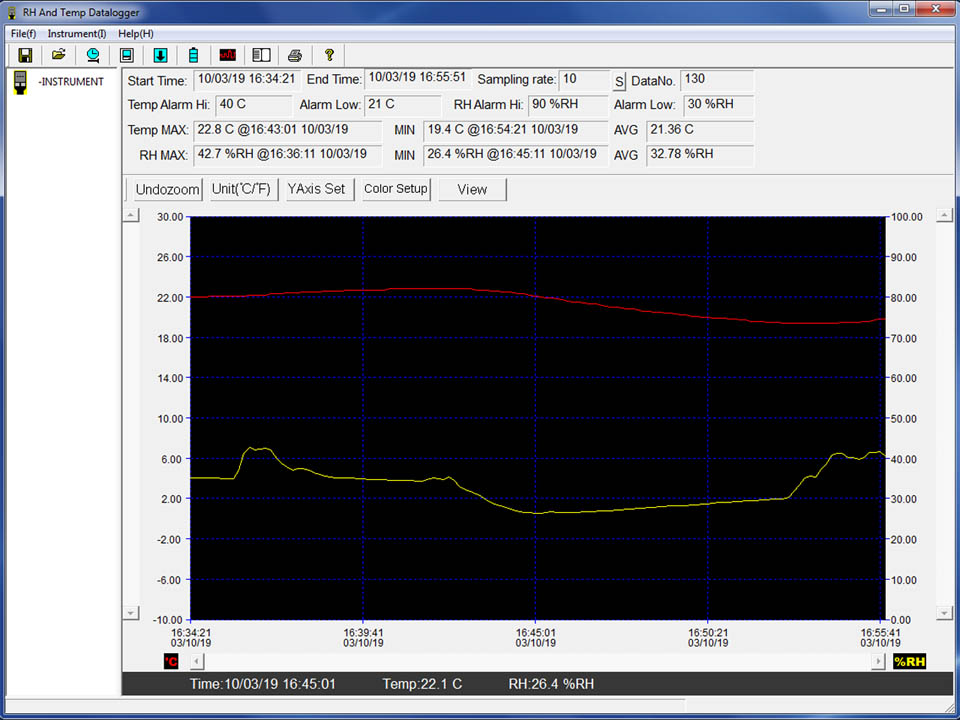Click the red °C axis indicator

coord(171,661)
